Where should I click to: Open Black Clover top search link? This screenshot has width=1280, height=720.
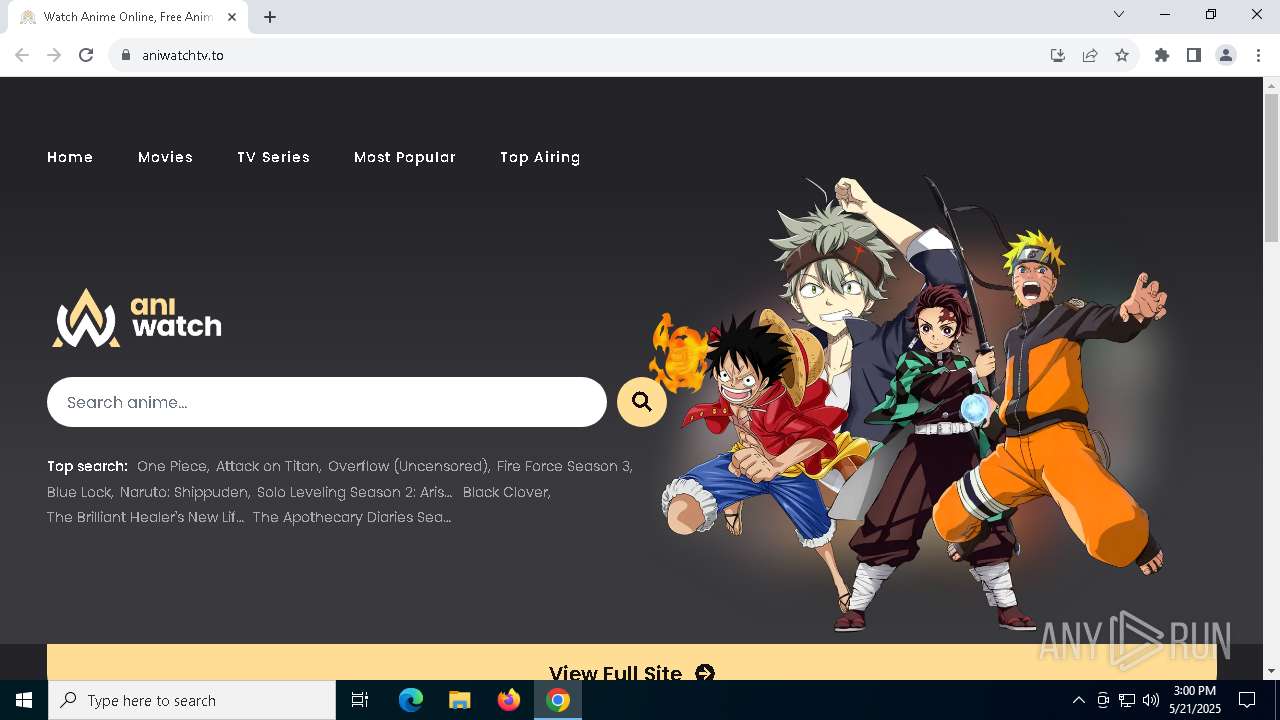pos(506,492)
